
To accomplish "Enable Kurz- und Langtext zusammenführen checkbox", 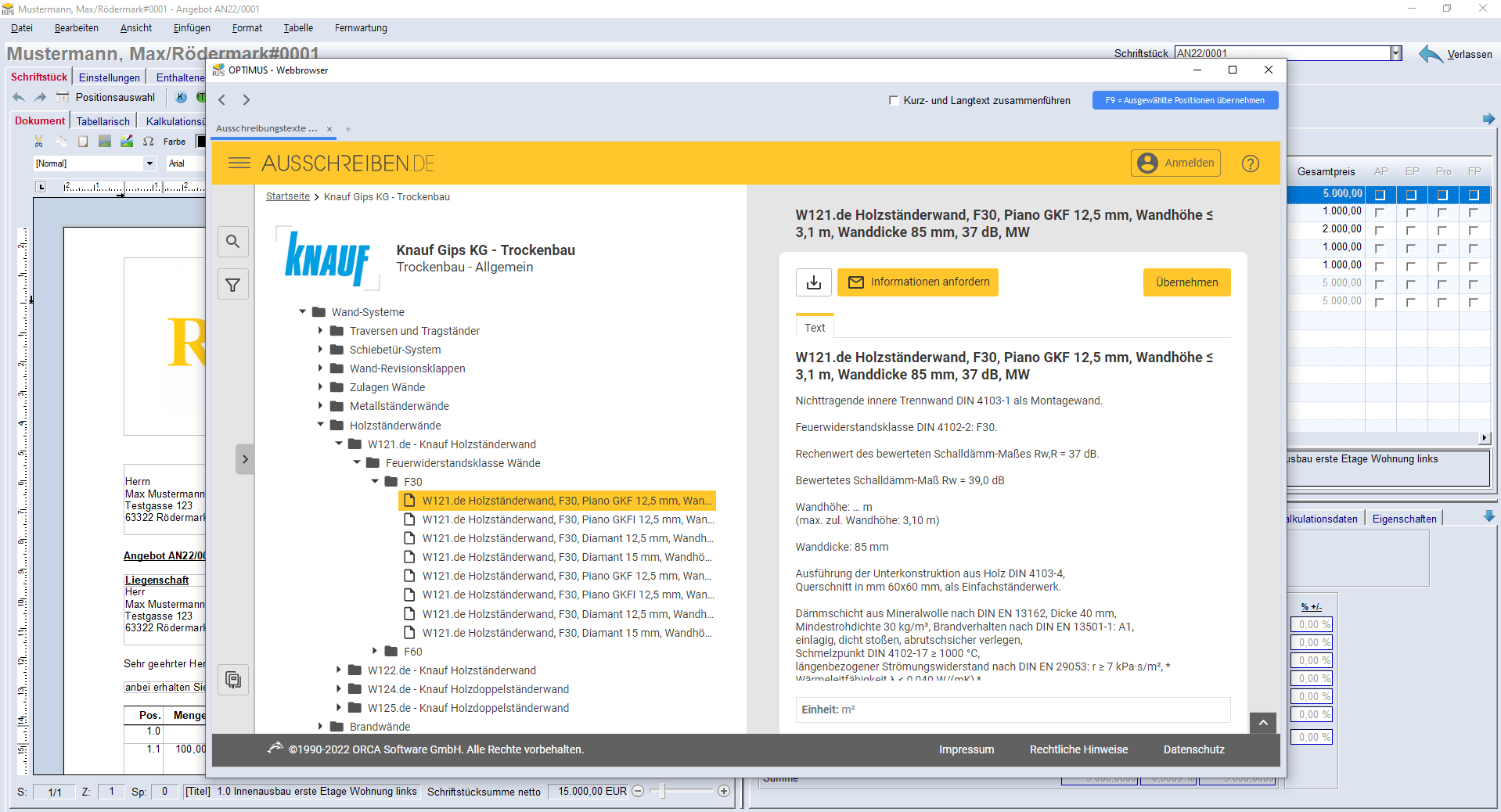I will coord(894,100).
